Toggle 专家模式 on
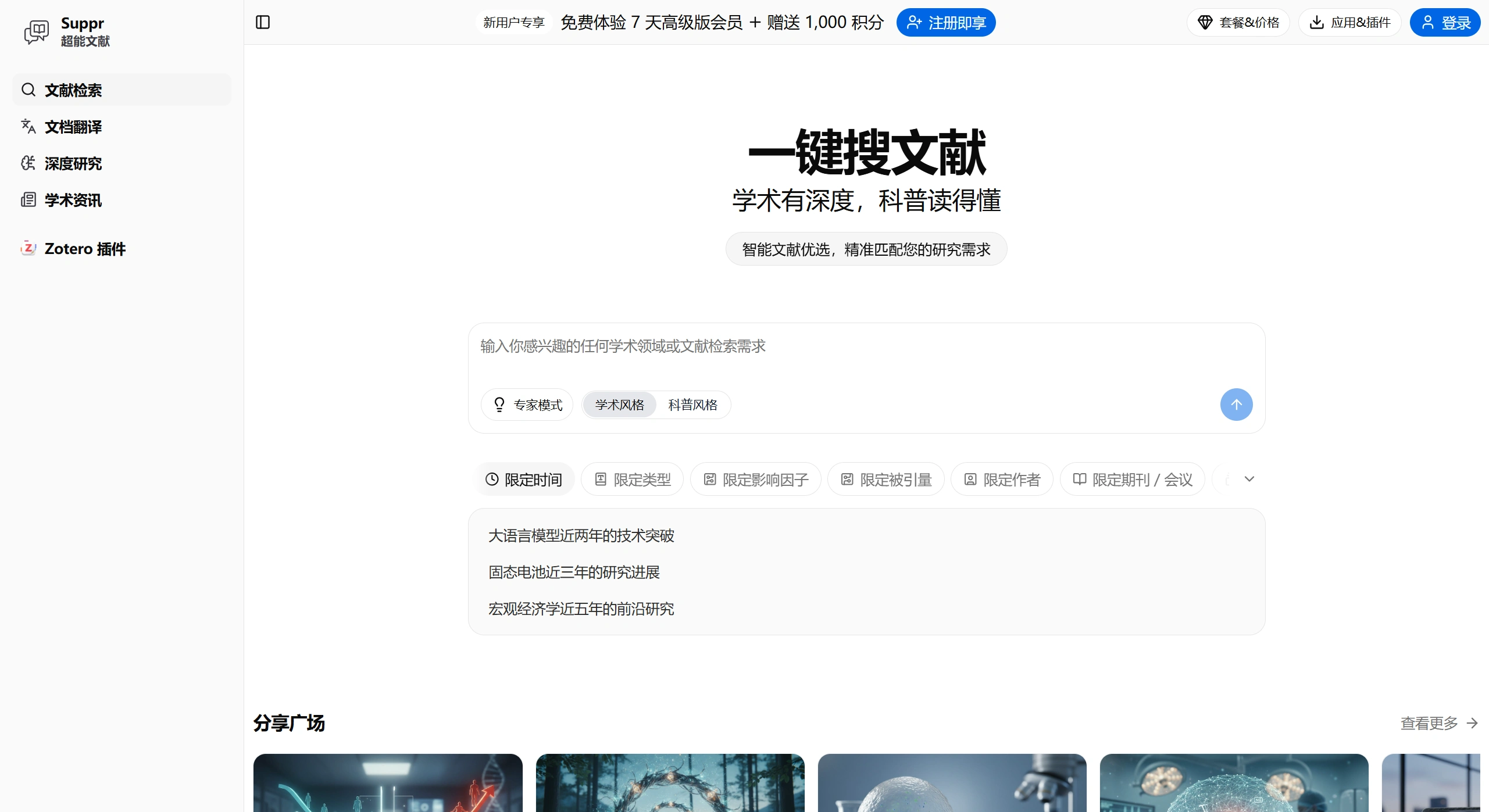The height and width of the screenshot is (812, 1489). coord(527,405)
